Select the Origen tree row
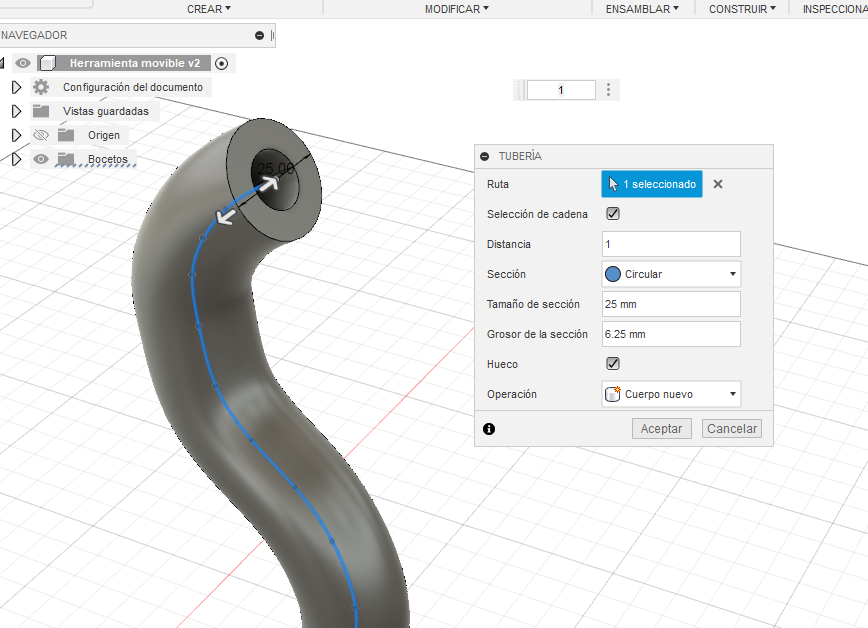This screenshot has height=628, width=868. coord(104,135)
